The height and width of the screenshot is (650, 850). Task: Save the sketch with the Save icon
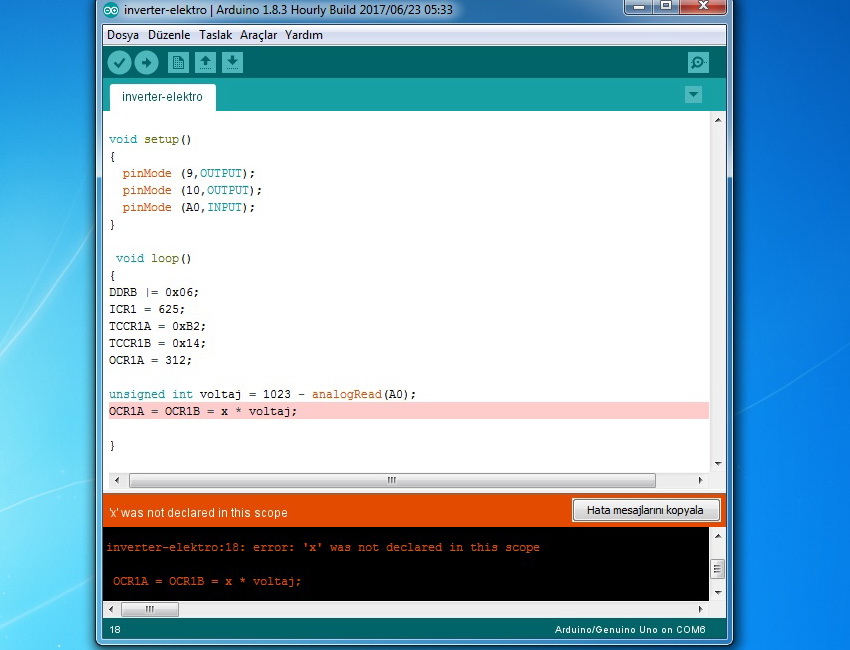click(x=232, y=63)
